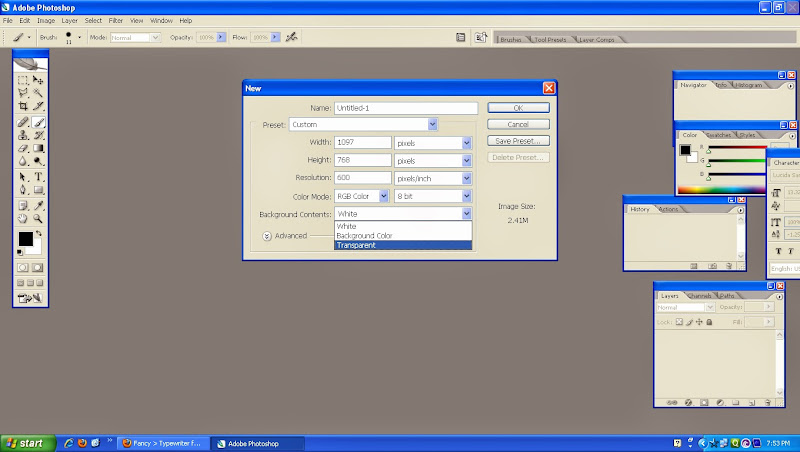The width and height of the screenshot is (800, 452).
Task: Select the Blur tool
Action: (x=23, y=161)
